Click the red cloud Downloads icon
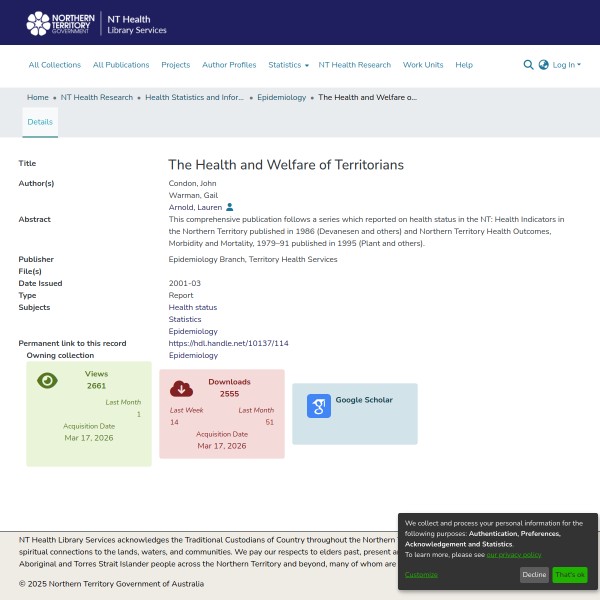 click(181, 388)
